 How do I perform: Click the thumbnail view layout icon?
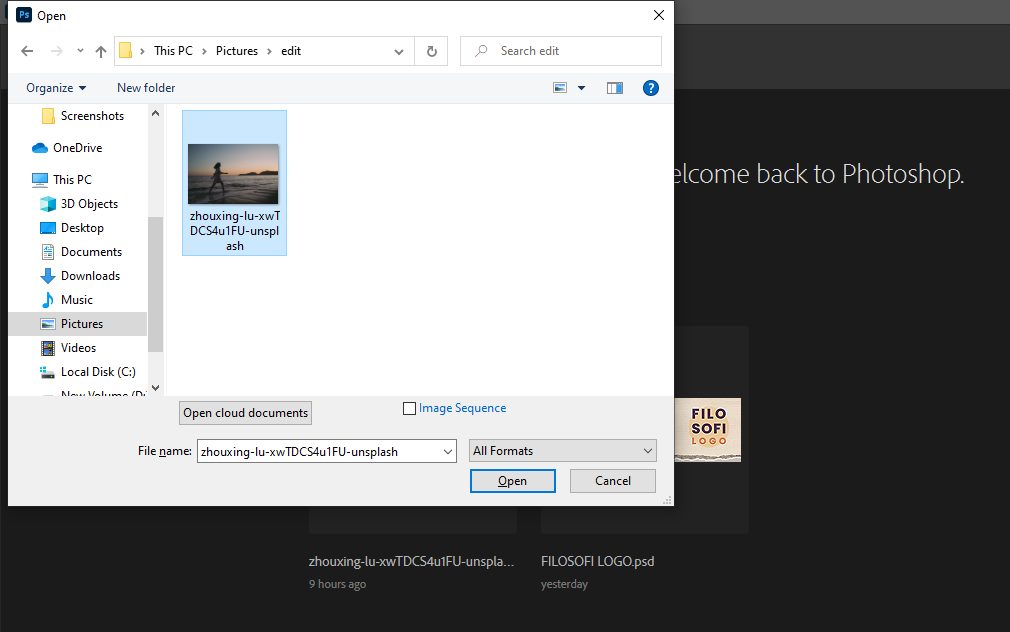click(561, 88)
